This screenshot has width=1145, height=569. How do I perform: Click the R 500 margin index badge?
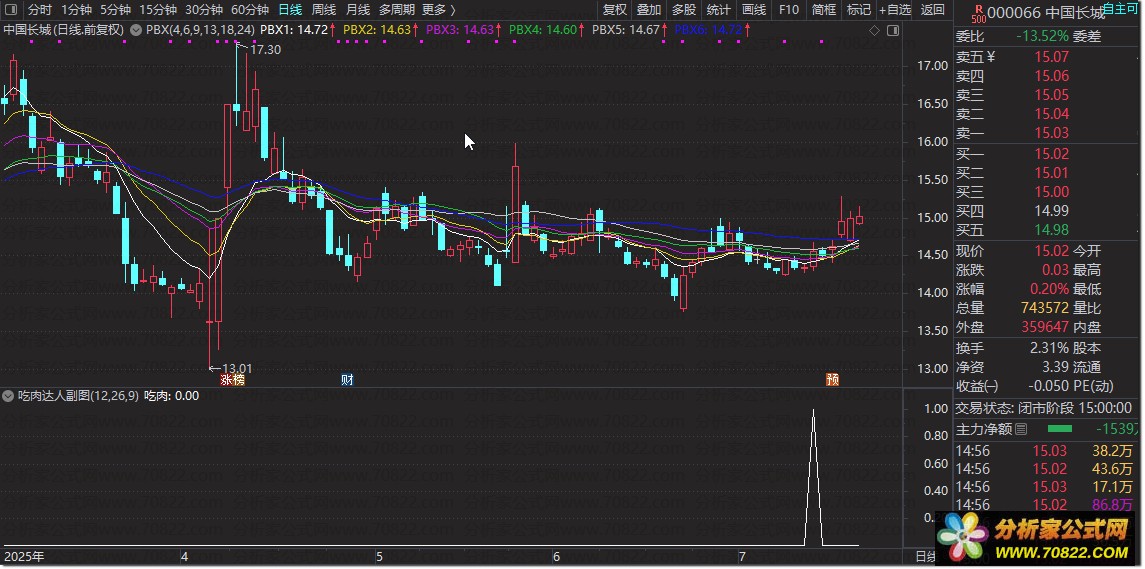coord(979,12)
